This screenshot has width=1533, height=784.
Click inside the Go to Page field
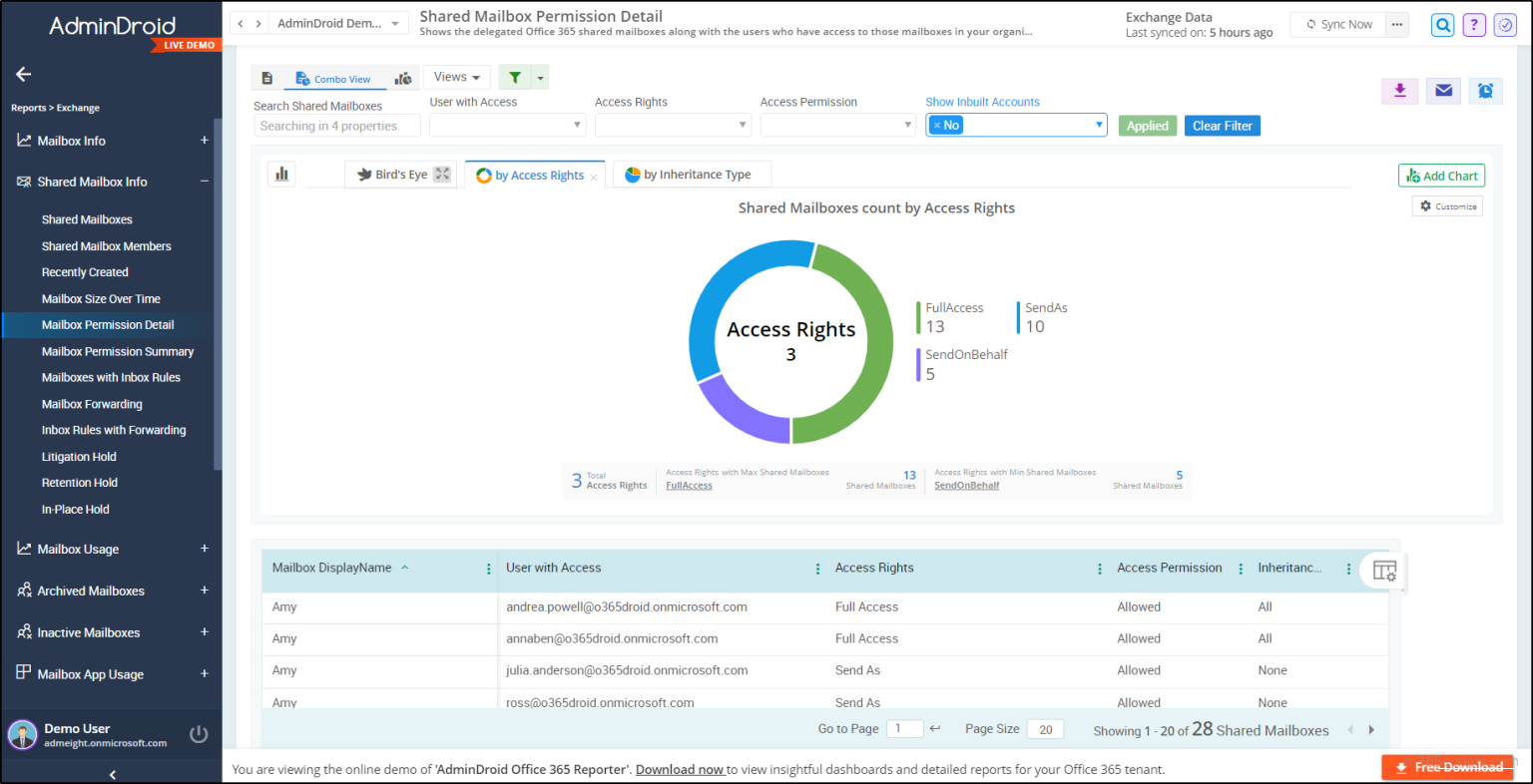click(x=904, y=728)
